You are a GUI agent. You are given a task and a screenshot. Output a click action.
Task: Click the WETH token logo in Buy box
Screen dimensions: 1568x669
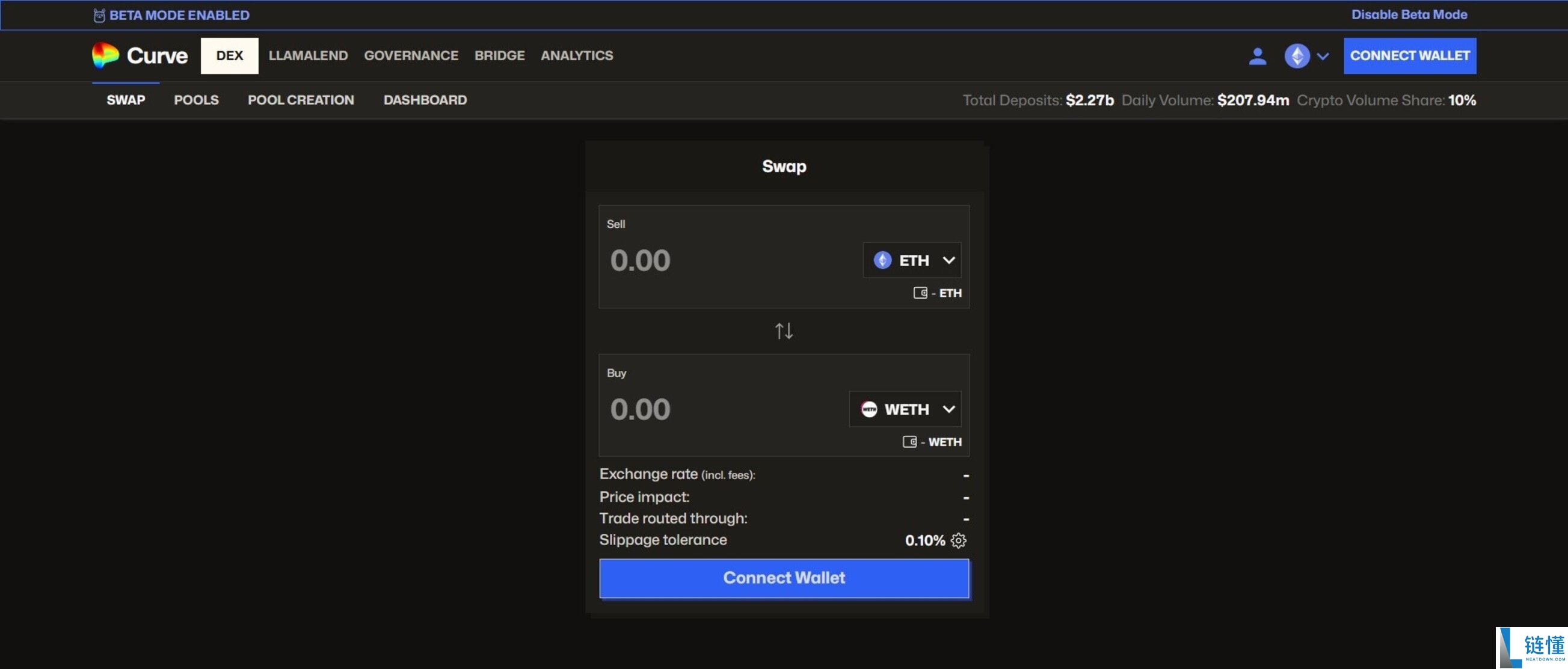[x=869, y=409]
